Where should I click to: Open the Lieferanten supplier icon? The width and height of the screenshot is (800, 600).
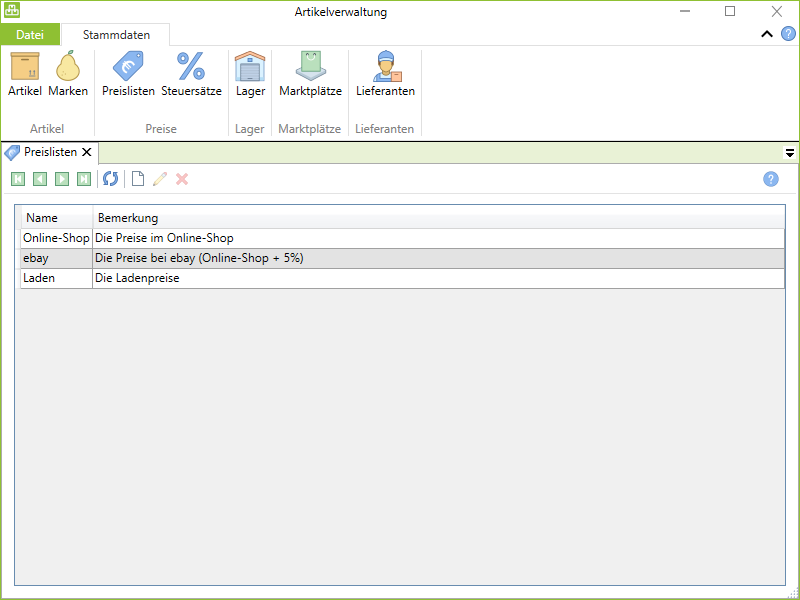tap(385, 74)
